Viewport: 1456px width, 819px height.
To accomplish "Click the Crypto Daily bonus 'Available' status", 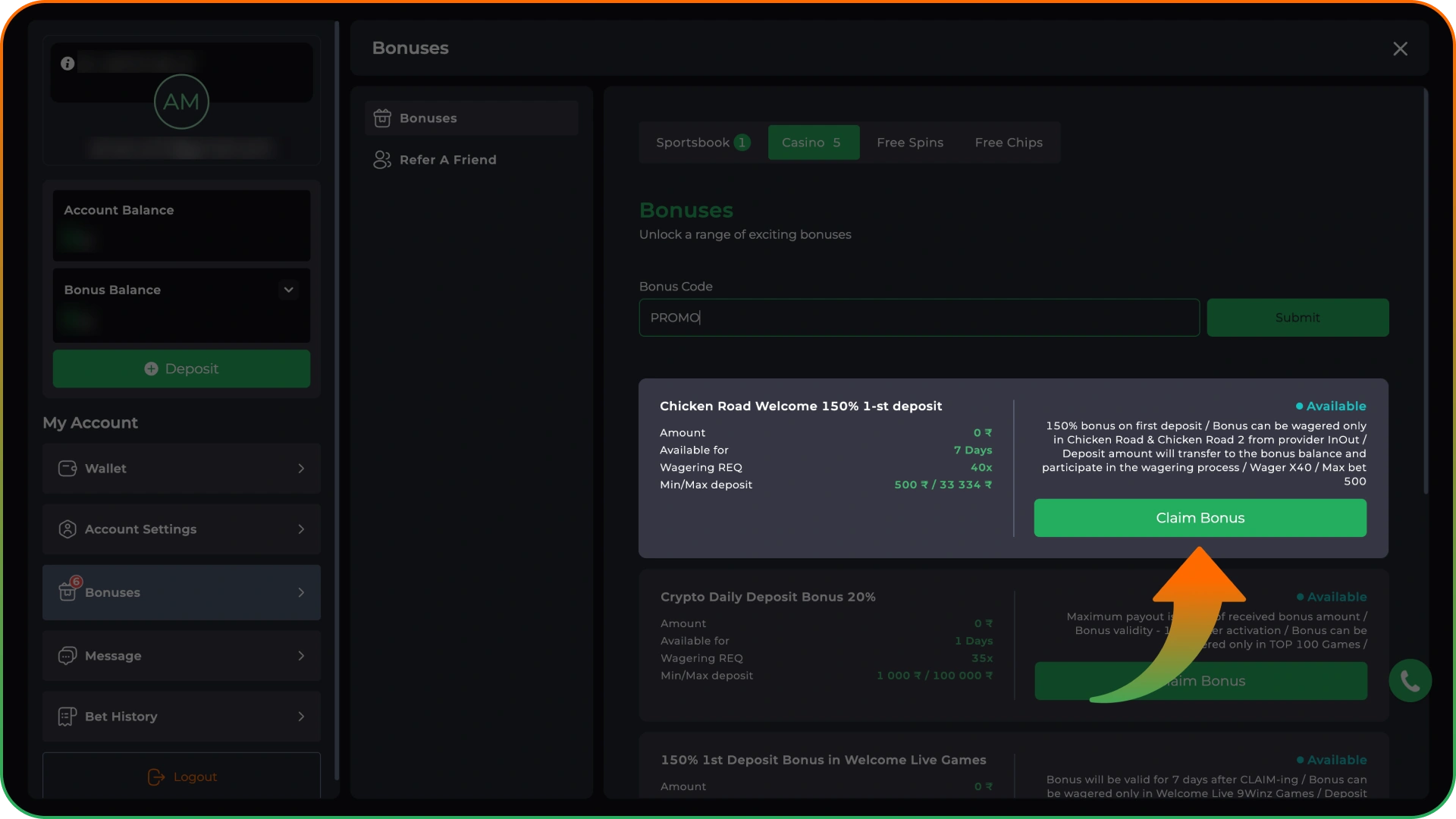I will 1332,597.
